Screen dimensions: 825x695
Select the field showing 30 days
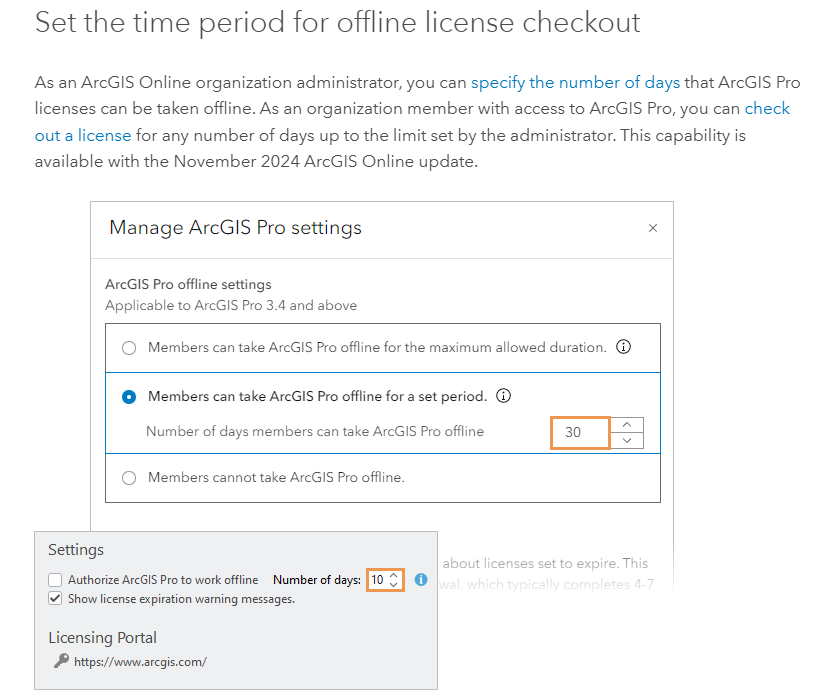(x=580, y=432)
